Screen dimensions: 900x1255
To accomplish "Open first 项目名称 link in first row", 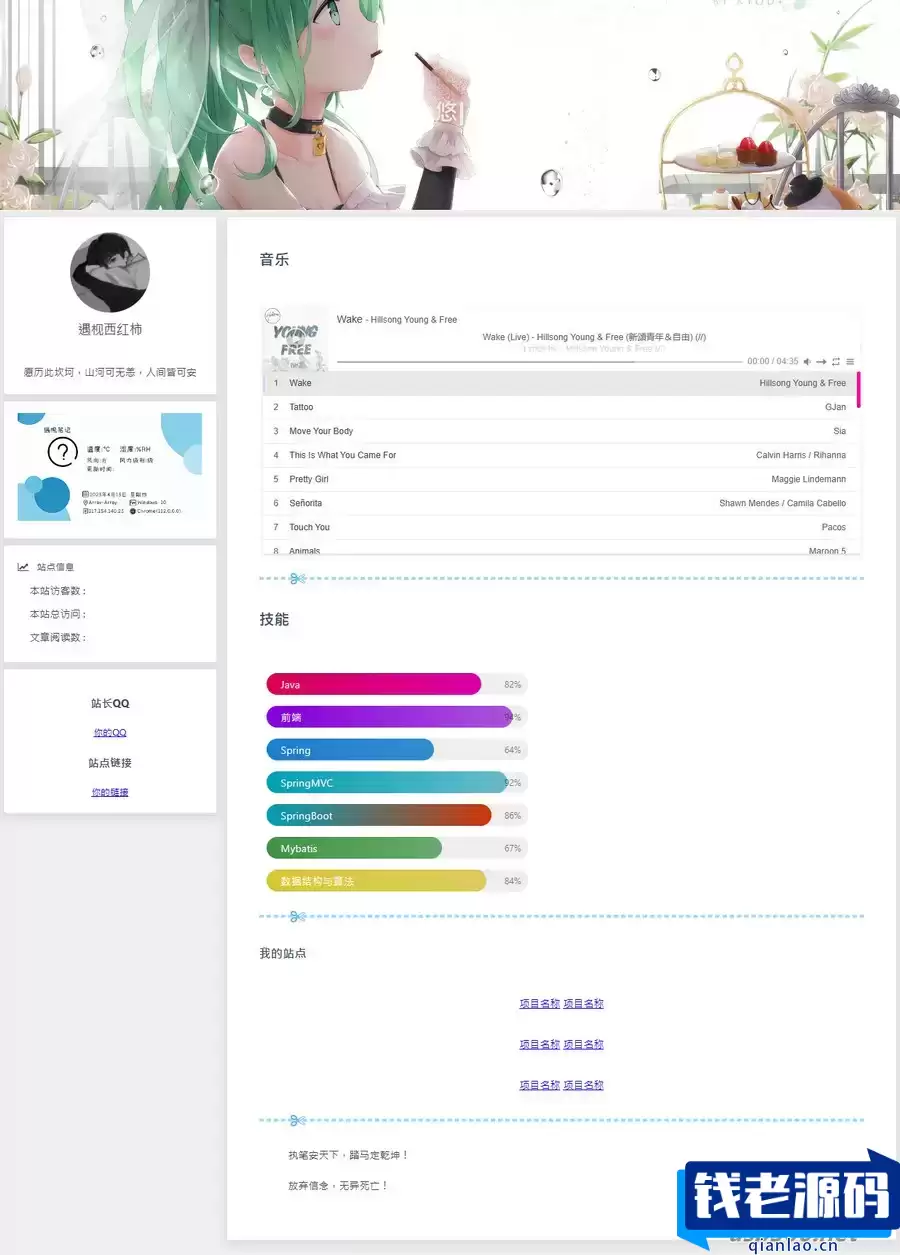I will click(x=539, y=1004).
